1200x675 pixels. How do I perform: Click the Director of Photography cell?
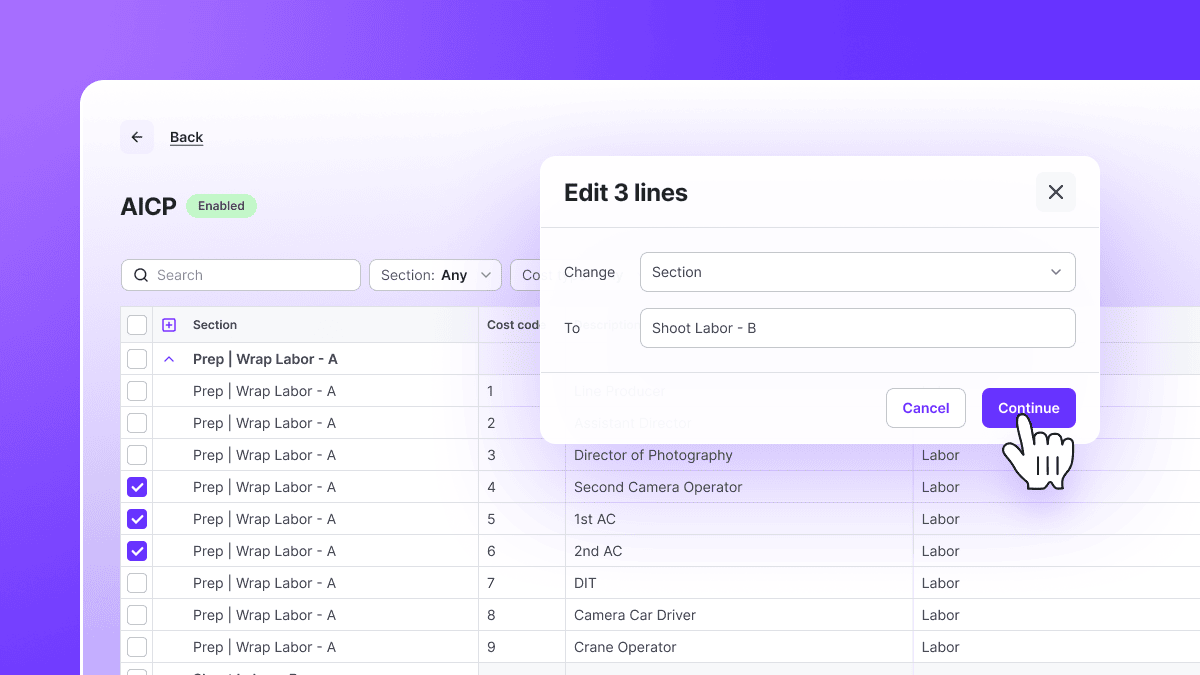[739, 455]
